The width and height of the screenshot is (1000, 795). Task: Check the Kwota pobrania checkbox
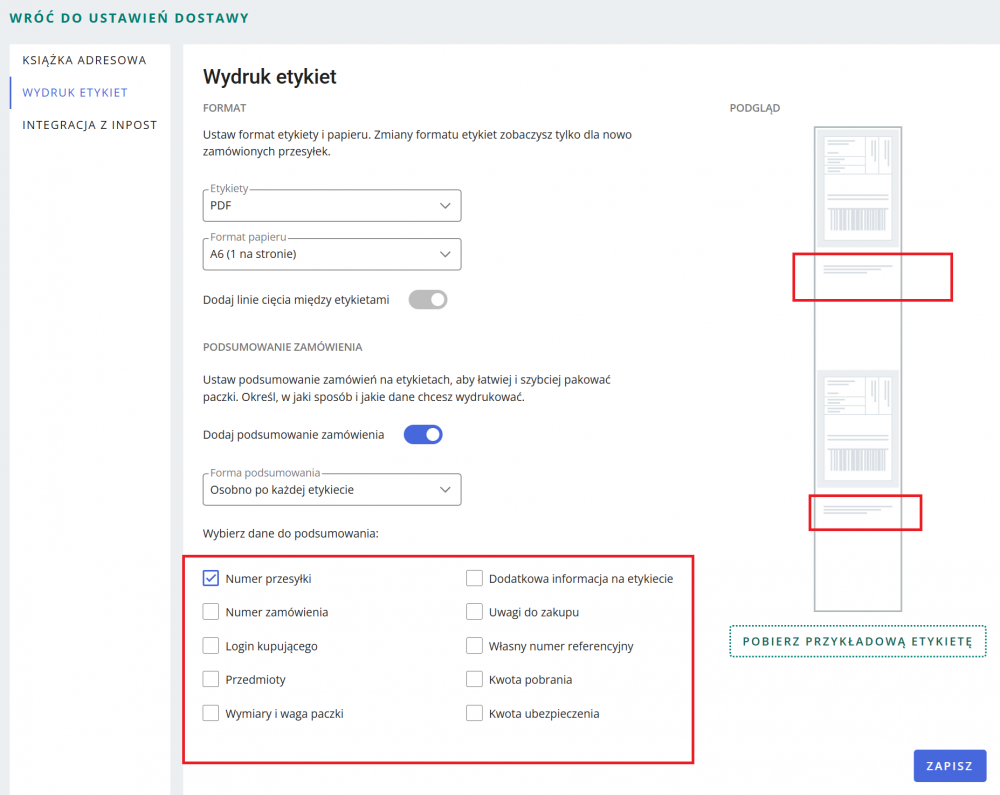point(474,680)
